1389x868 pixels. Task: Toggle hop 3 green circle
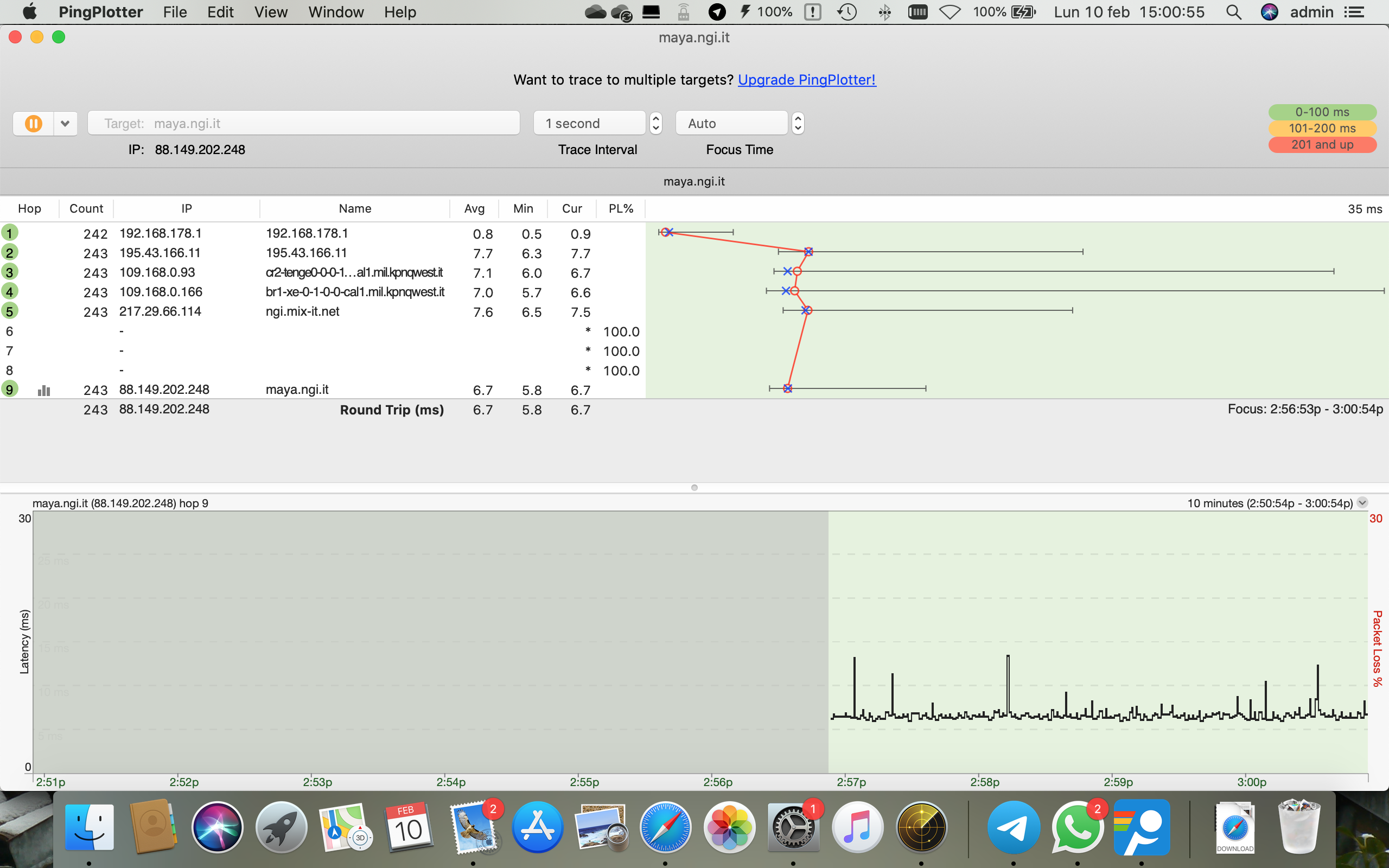[x=10, y=272]
